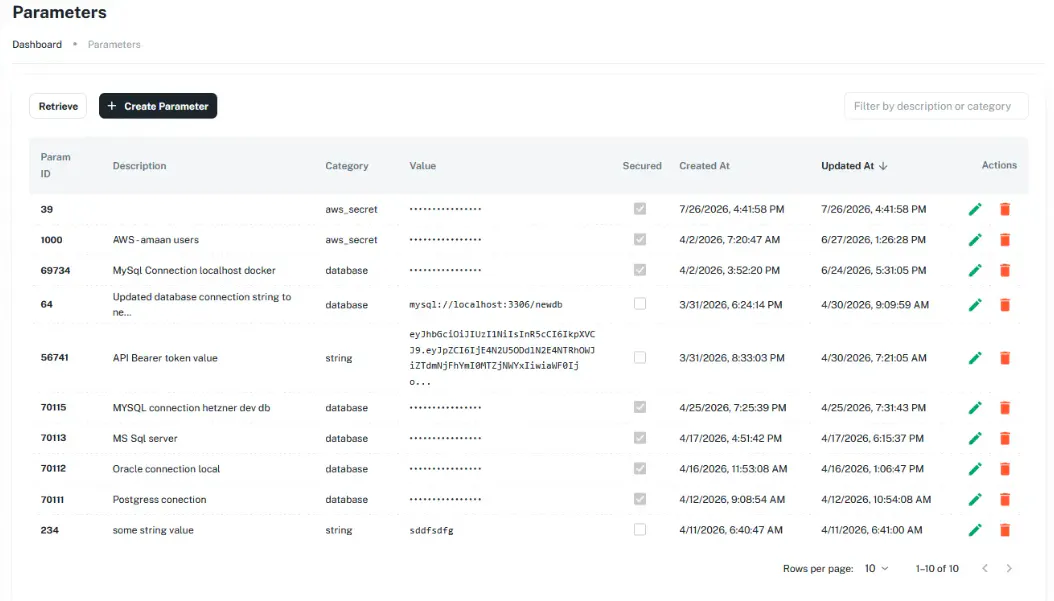Select the truncated bearer token value text
The image size is (1054, 601).
coord(502,358)
